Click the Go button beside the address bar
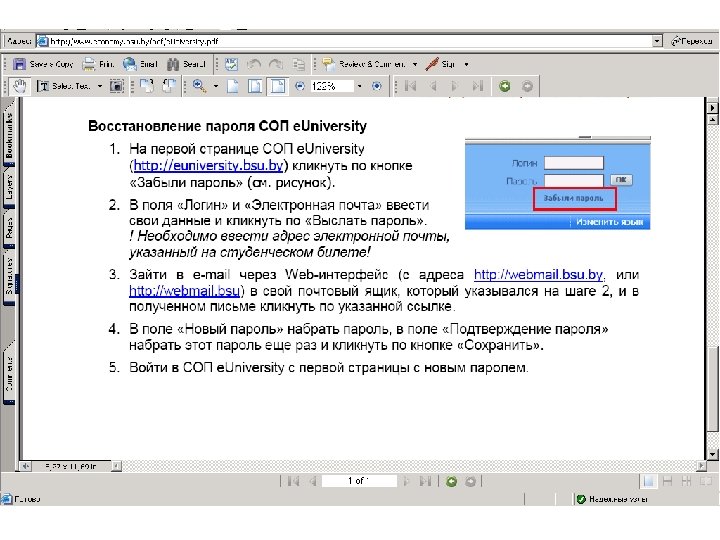The height and width of the screenshot is (540, 720). pos(692,41)
